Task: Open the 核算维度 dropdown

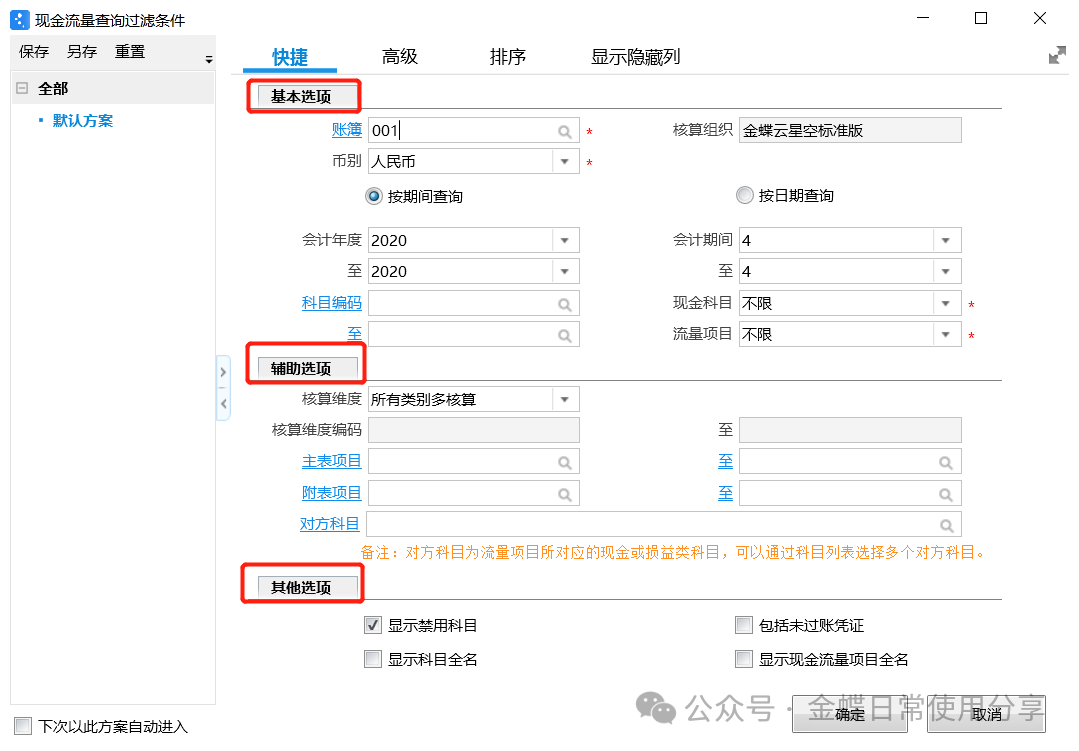Action: pos(565,400)
